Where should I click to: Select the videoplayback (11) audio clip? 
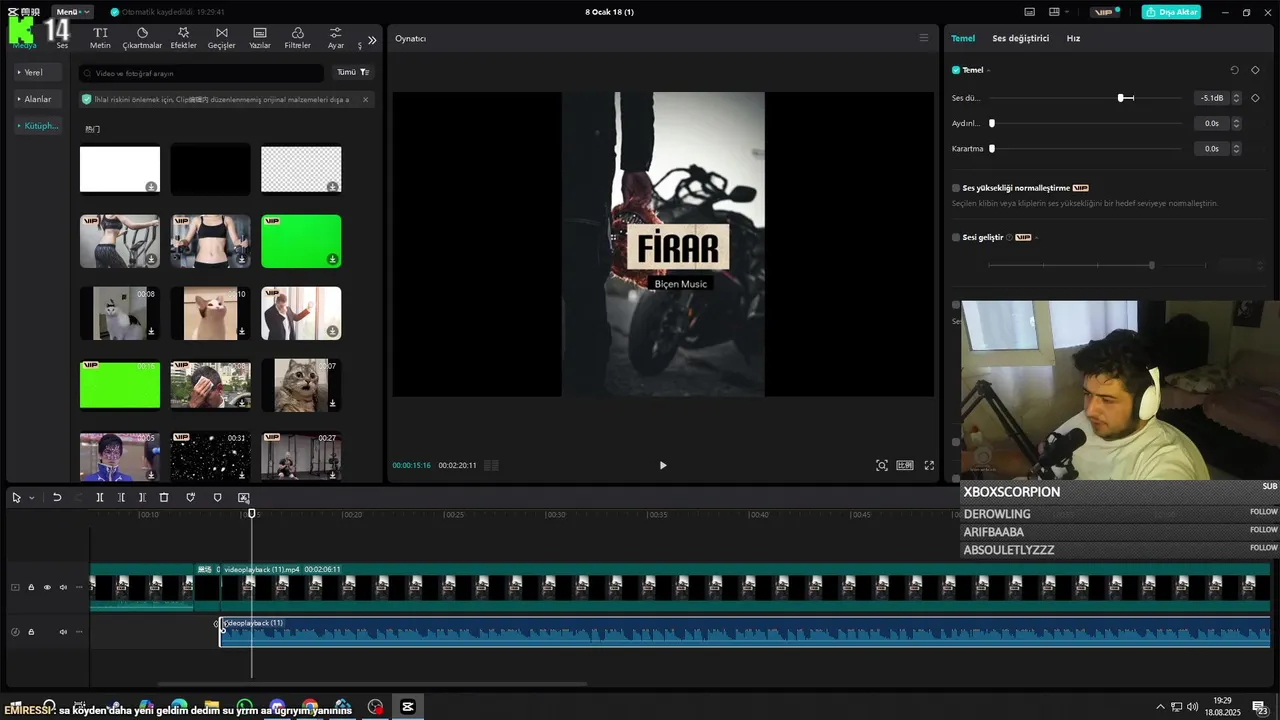(745, 632)
